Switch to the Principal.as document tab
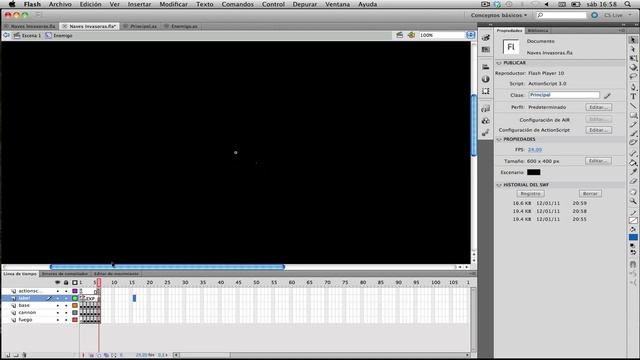This screenshot has width=640, height=360. pyautogui.click(x=143, y=26)
